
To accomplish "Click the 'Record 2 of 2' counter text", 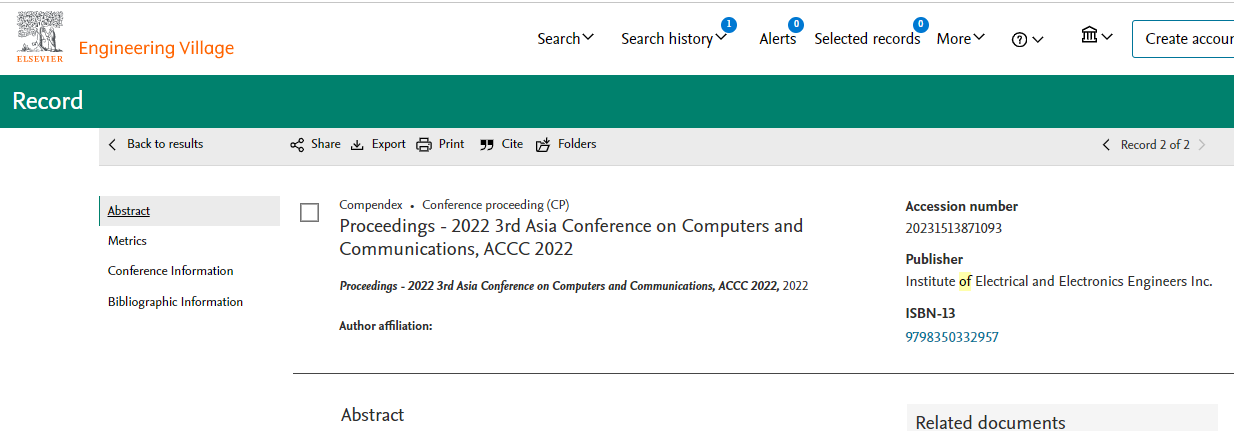I will [x=1155, y=145].
